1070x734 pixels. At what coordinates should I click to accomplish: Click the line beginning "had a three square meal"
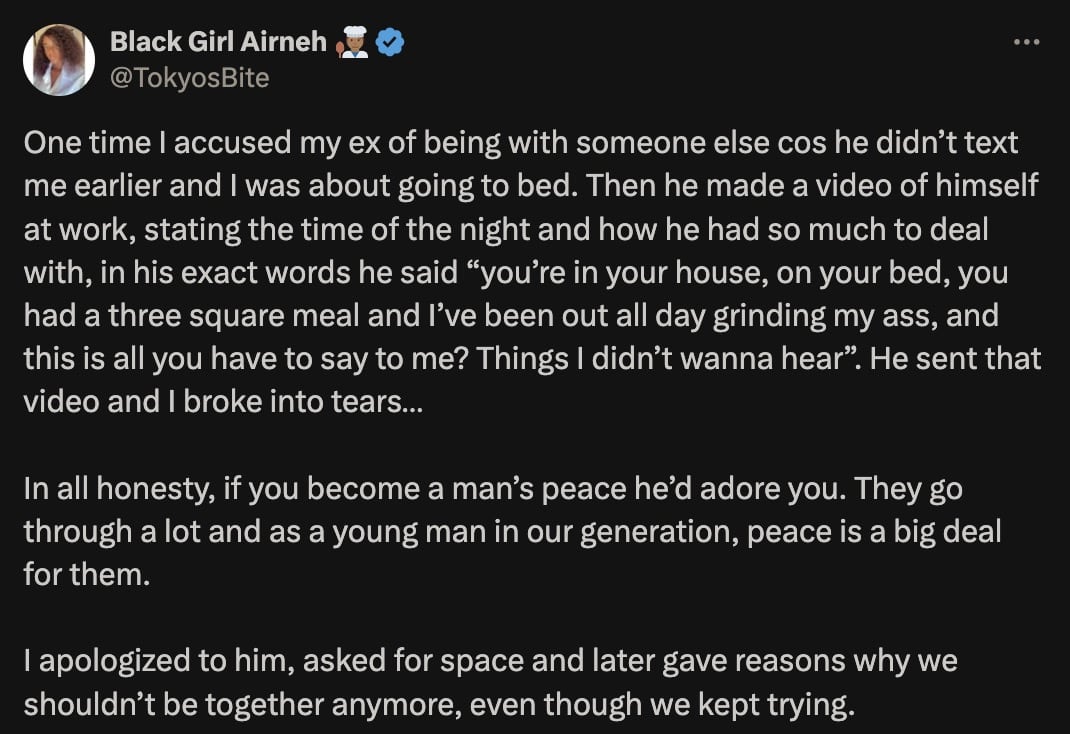point(510,315)
